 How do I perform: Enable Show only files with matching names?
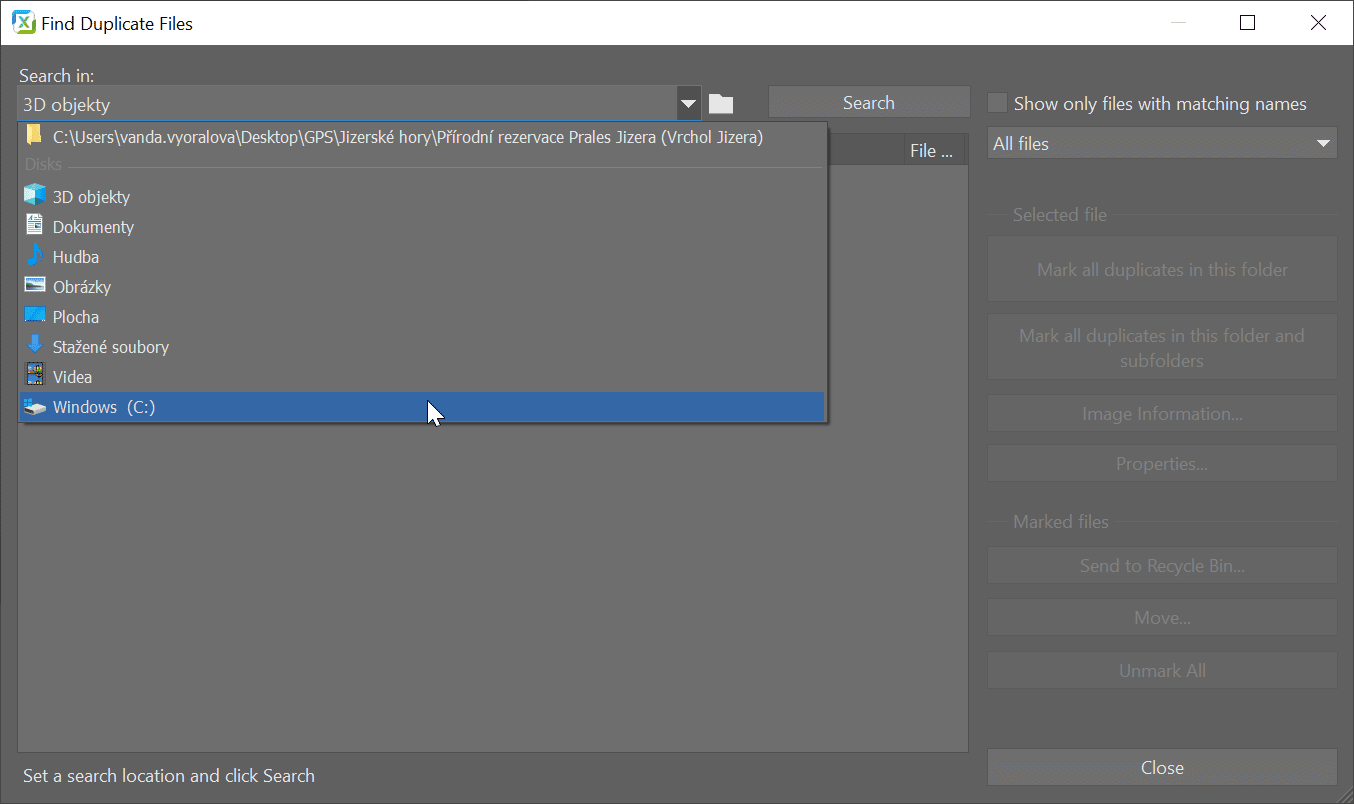pyautogui.click(x=997, y=103)
